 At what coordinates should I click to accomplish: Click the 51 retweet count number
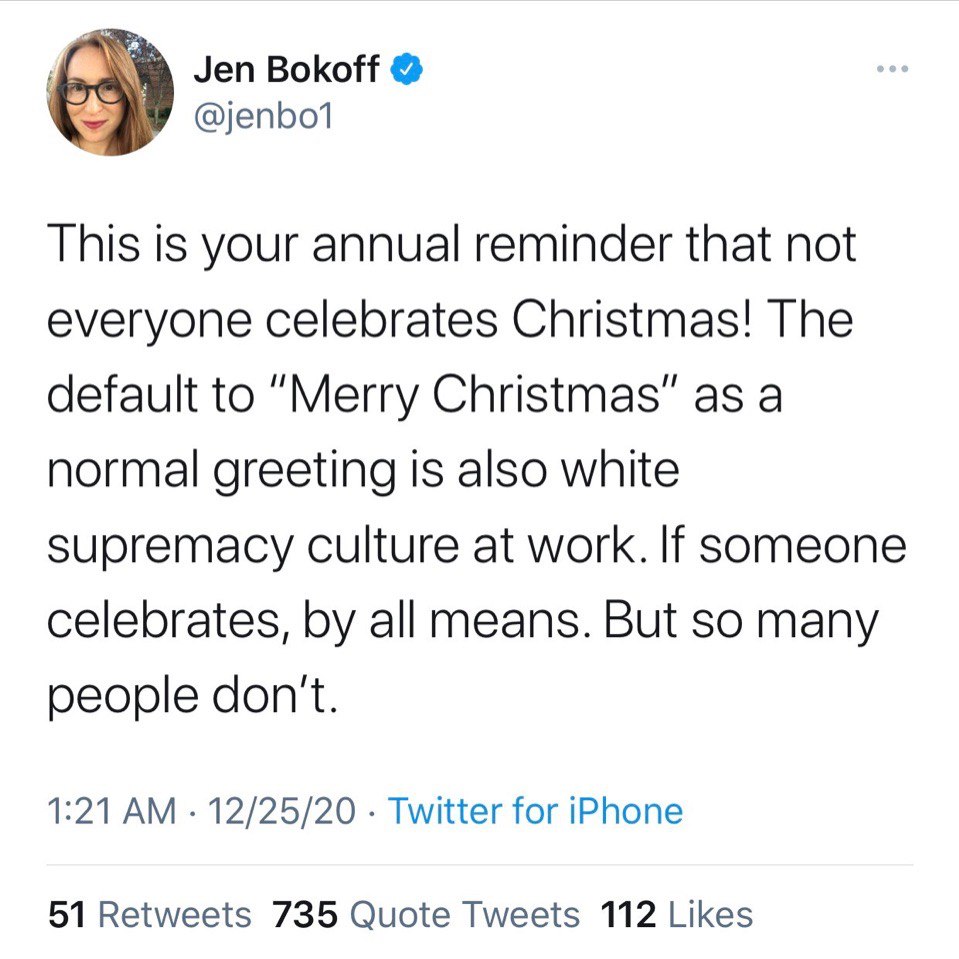pyautogui.click(x=67, y=914)
